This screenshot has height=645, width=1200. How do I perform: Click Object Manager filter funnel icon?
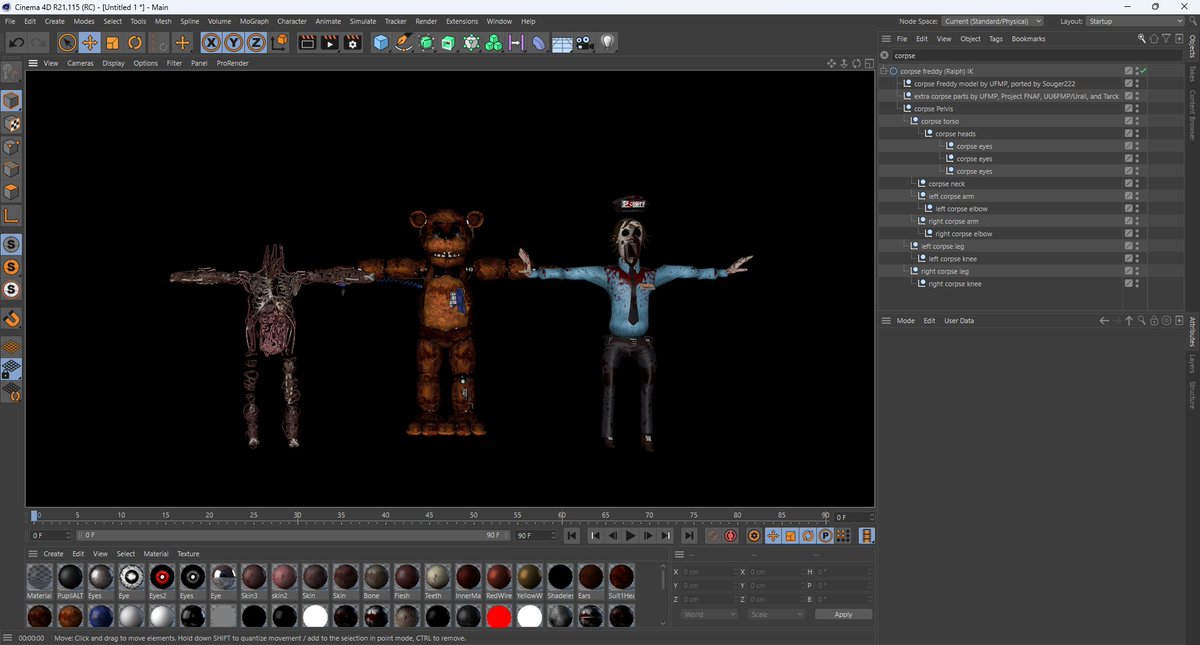pyautogui.click(x=1165, y=39)
